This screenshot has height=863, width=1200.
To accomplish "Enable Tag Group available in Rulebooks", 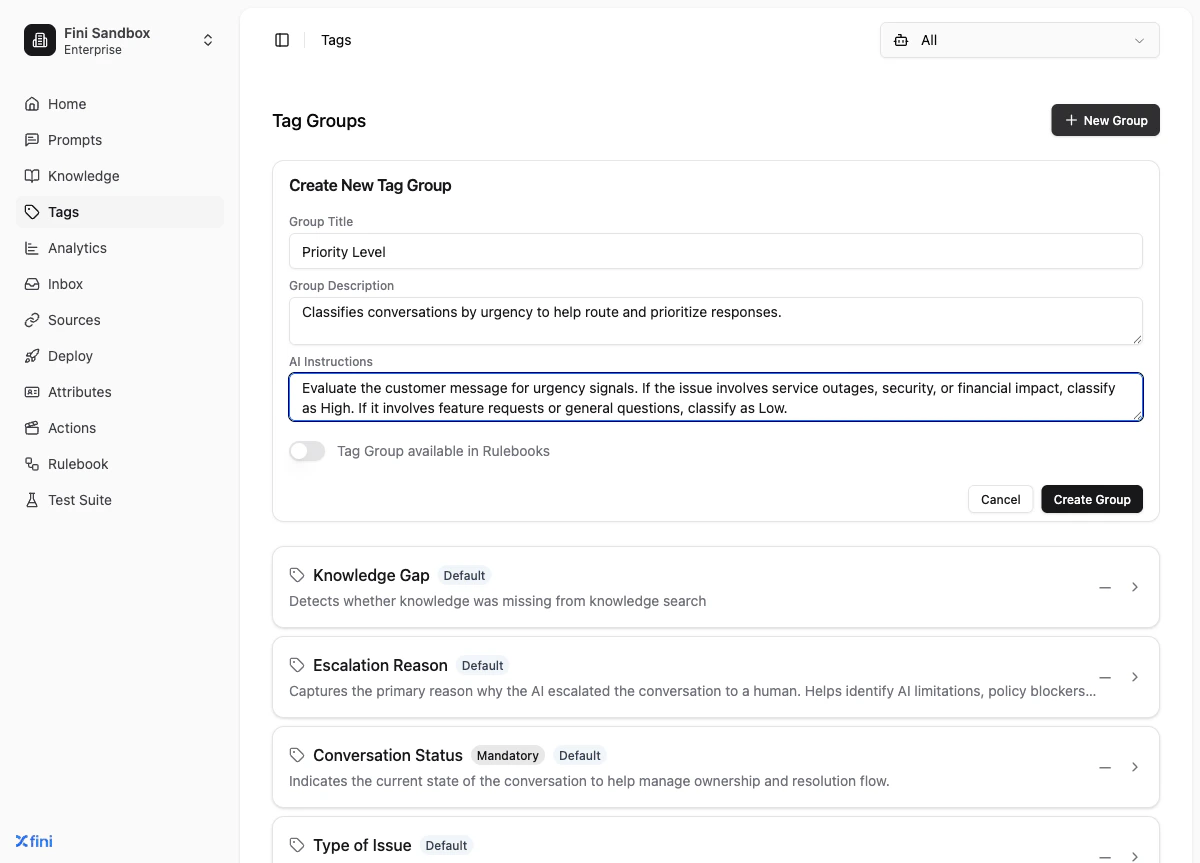I will [x=306, y=451].
